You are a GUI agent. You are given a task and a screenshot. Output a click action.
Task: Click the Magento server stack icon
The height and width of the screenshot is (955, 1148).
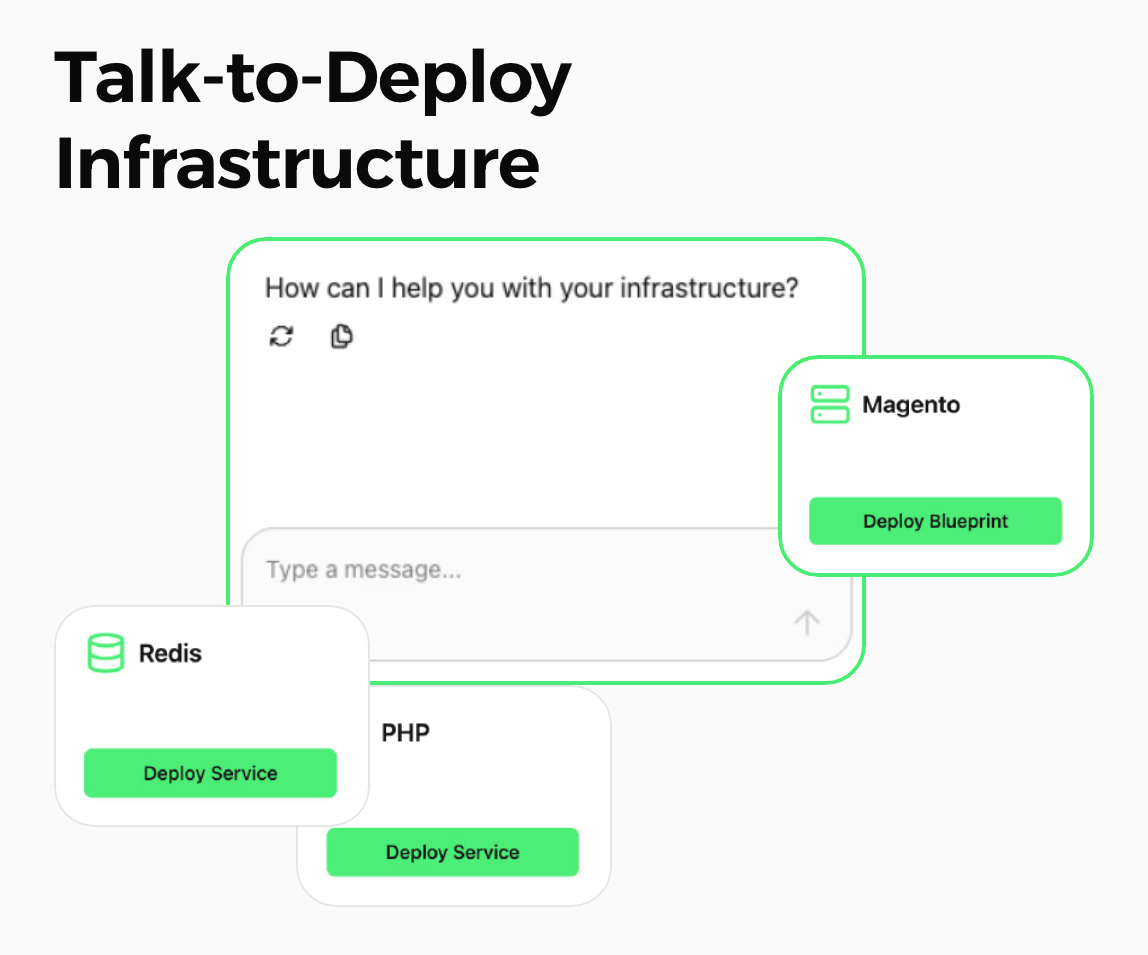(830, 404)
